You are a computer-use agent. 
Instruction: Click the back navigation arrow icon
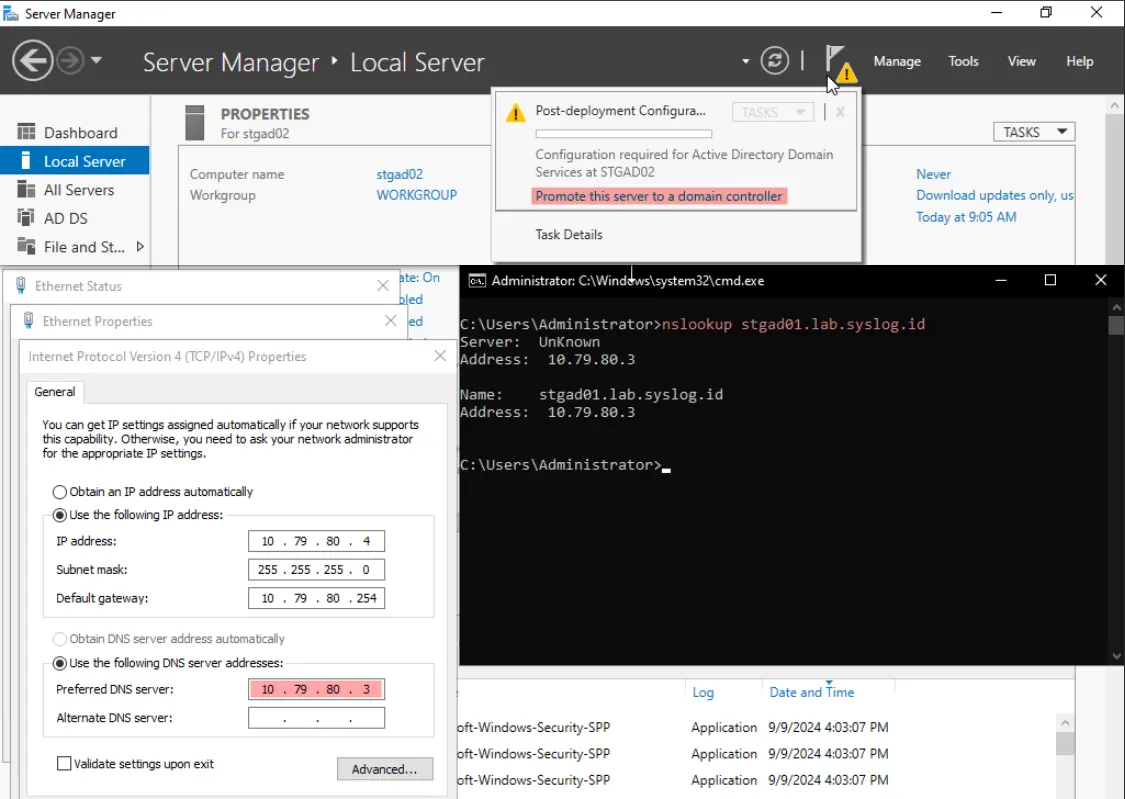[x=32, y=61]
